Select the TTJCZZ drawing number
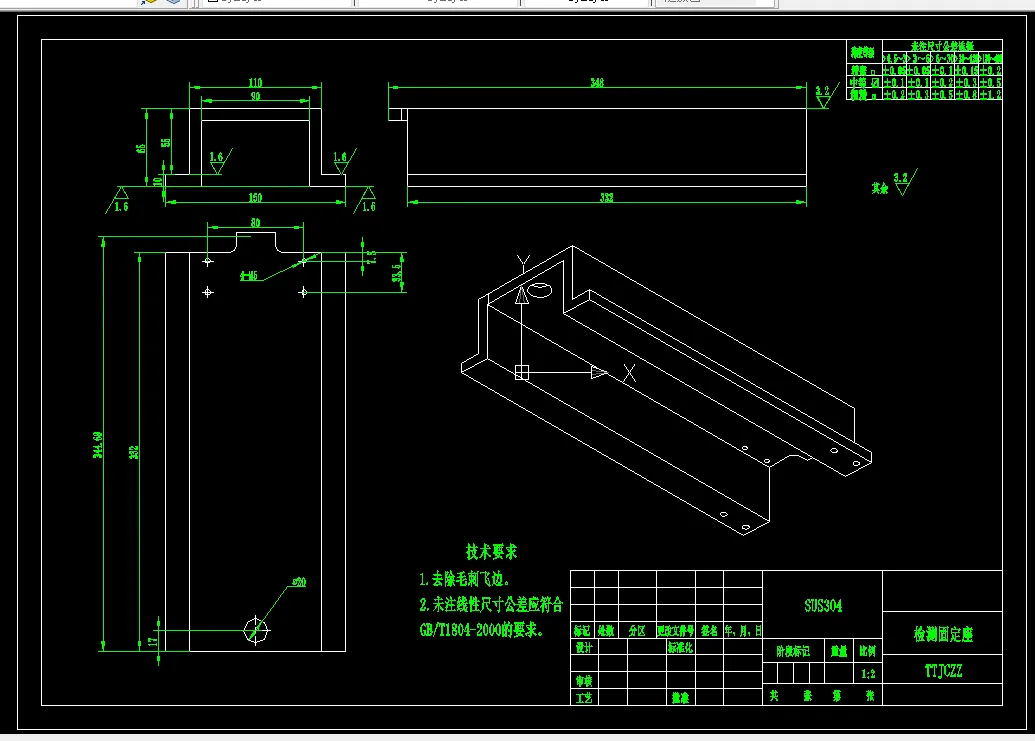The image size is (1035, 741). coord(943,671)
